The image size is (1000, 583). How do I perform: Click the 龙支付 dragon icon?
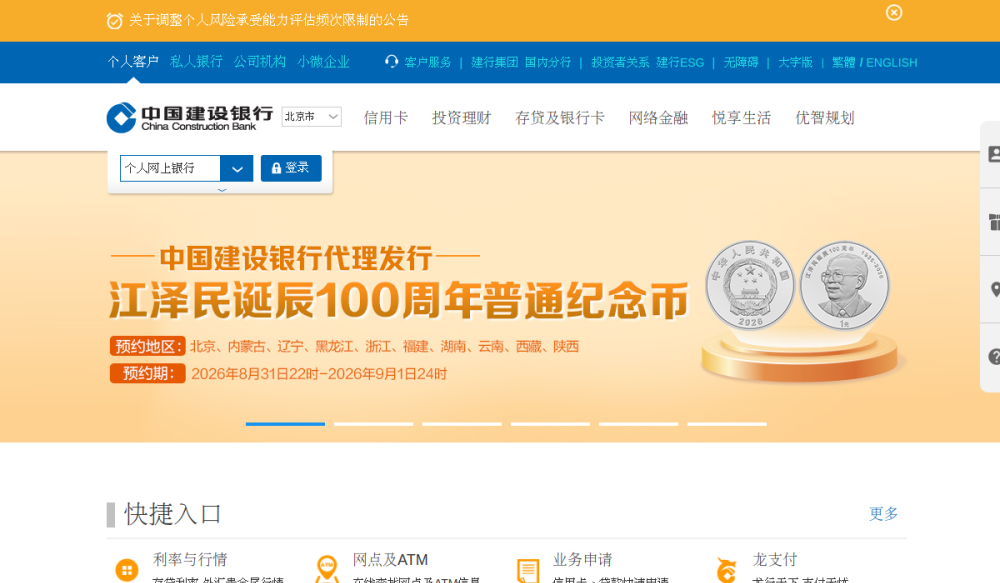[726, 570]
